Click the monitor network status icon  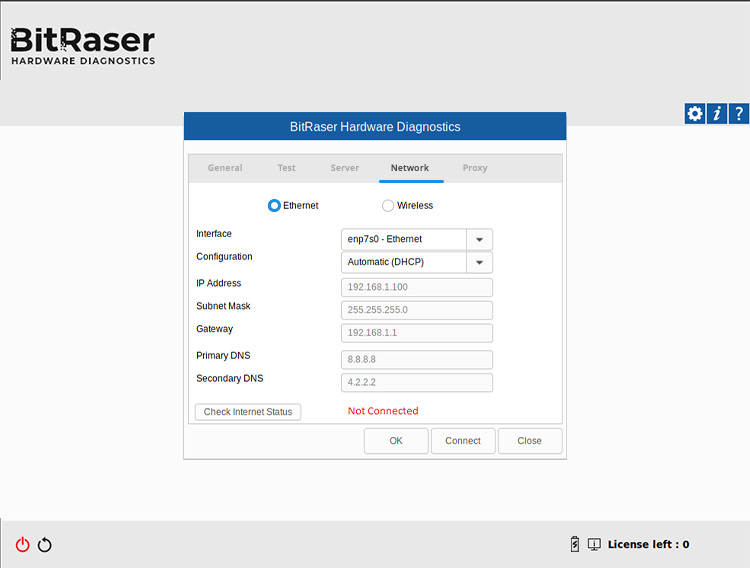point(594,544)
